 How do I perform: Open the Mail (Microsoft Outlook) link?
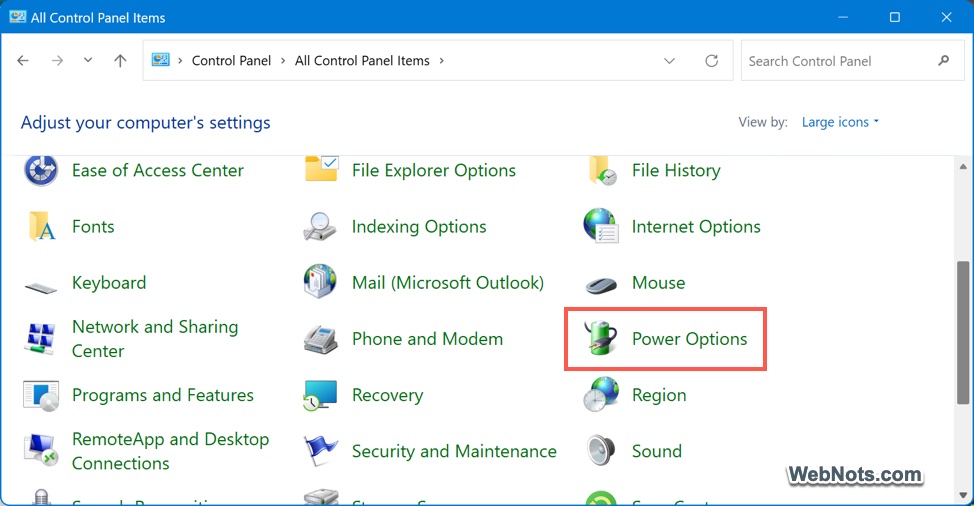tap(447, 282)
